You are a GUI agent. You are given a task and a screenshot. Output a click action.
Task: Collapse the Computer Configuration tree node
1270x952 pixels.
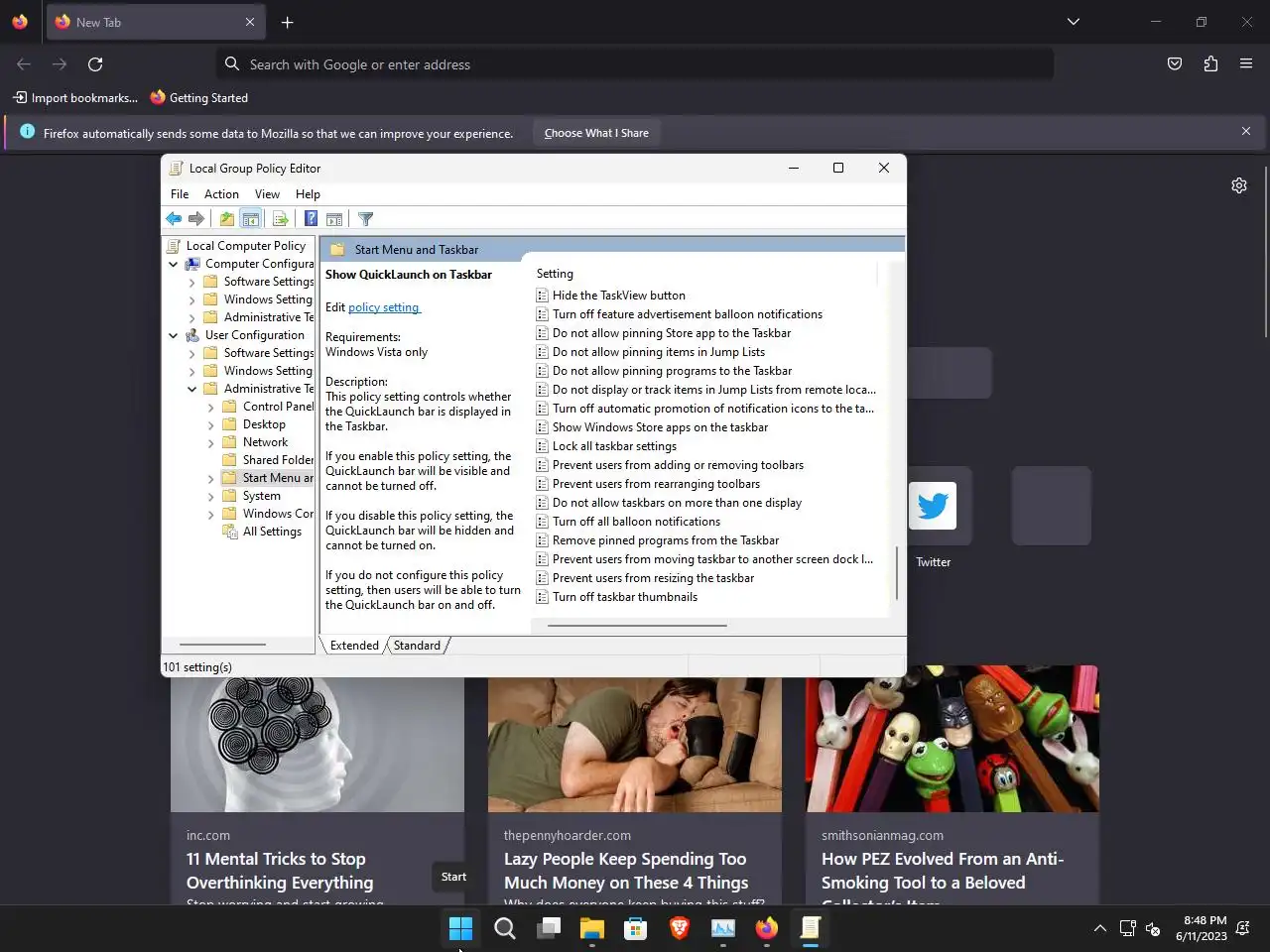pyautogui.click(x=174, y=264)
